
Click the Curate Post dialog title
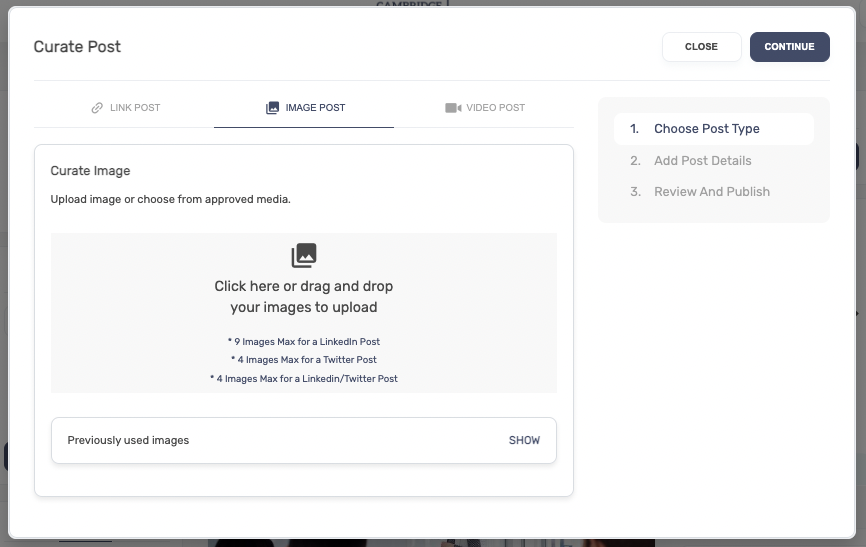[x=77, y=47]
